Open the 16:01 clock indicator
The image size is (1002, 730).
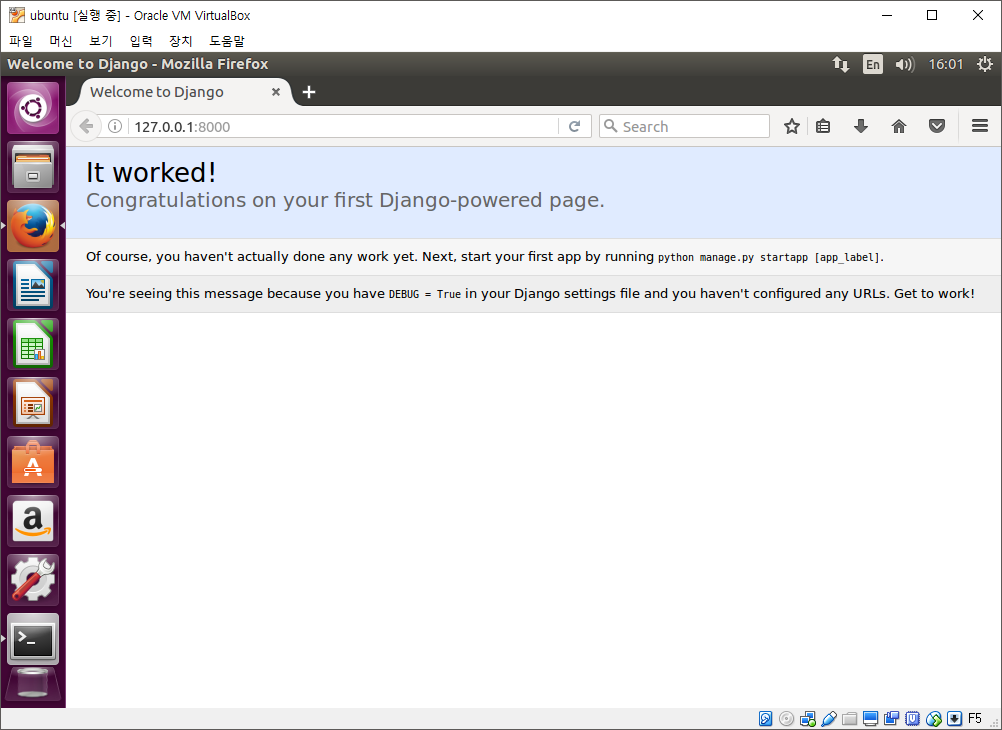(946, 64)
